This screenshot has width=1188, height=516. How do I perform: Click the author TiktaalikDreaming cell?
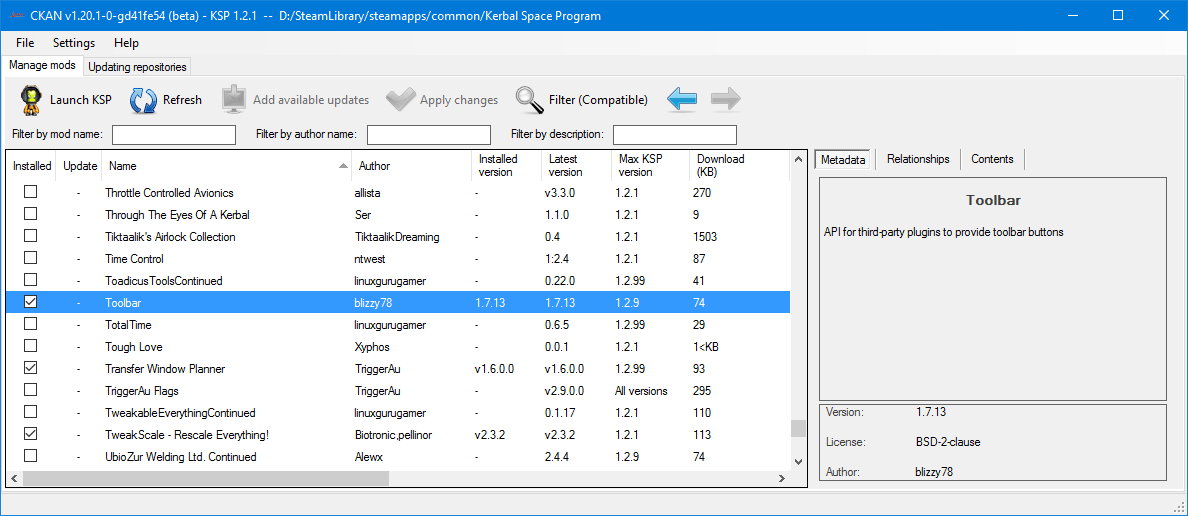pos(397,237)
